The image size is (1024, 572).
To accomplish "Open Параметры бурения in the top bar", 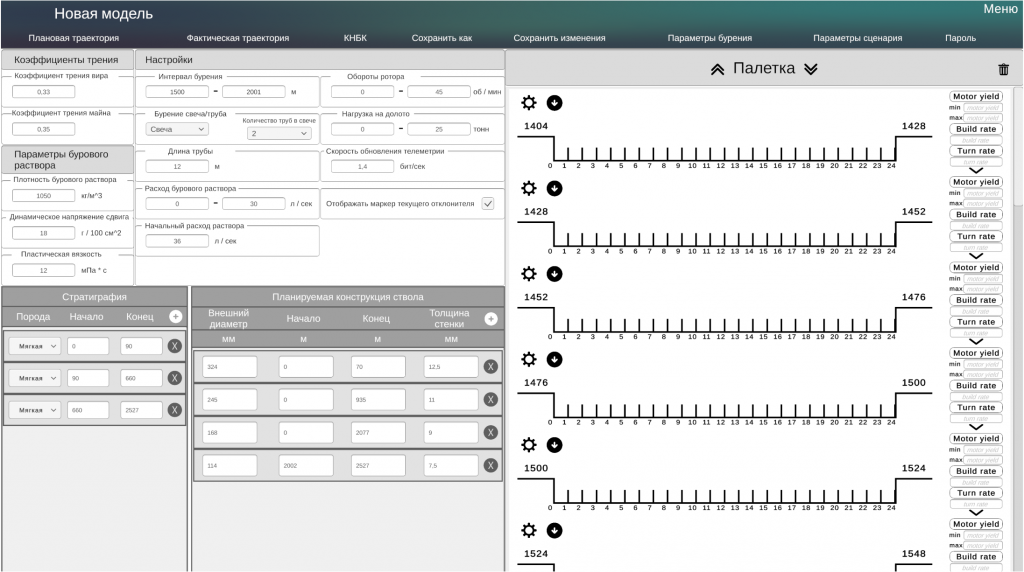I will (x=709, y=38).
